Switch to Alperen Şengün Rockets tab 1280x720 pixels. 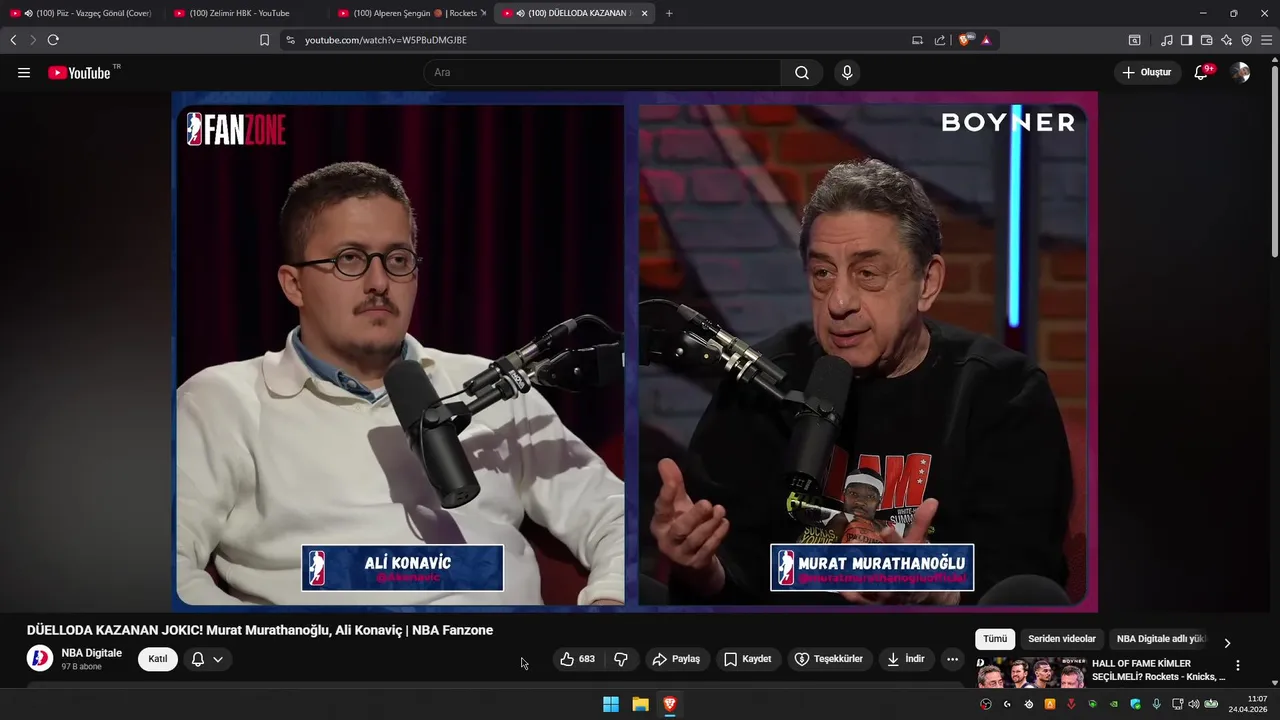coord(410,13)
